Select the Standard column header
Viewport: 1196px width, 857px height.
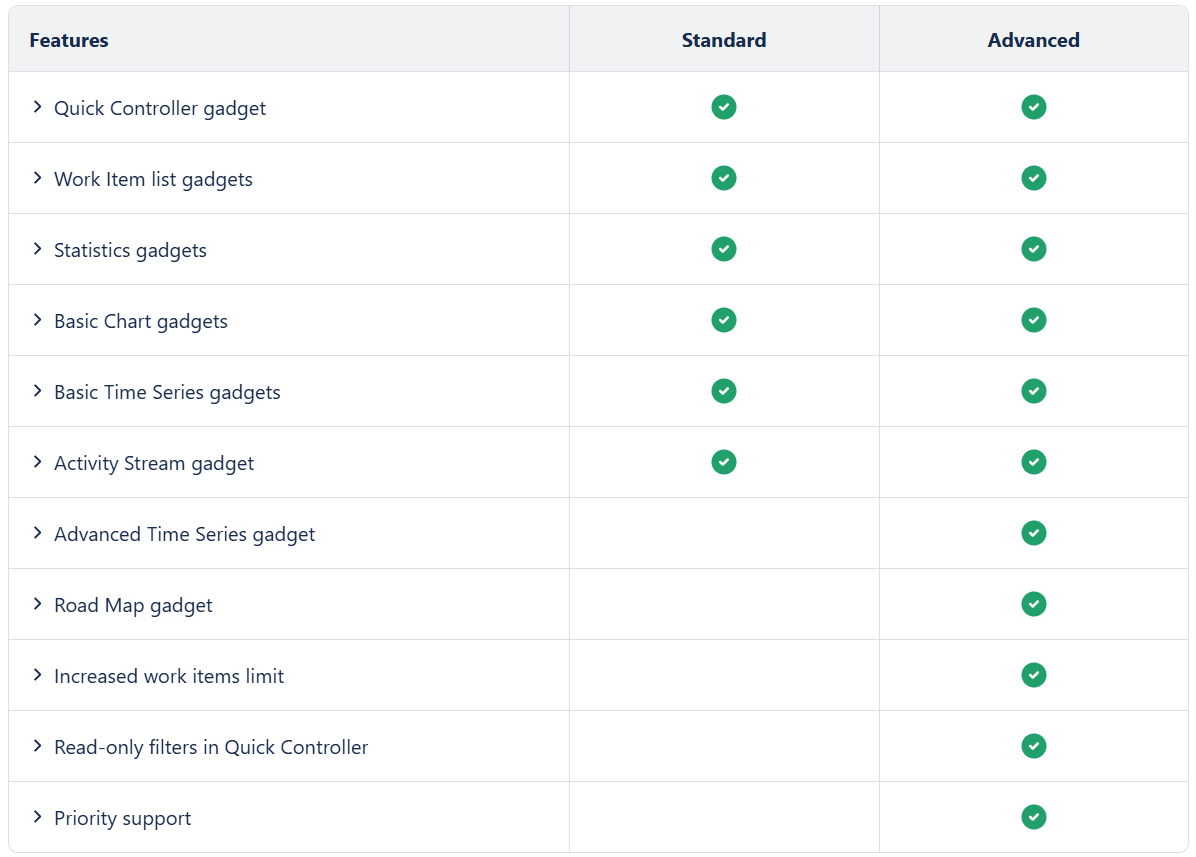pos(724,40)
